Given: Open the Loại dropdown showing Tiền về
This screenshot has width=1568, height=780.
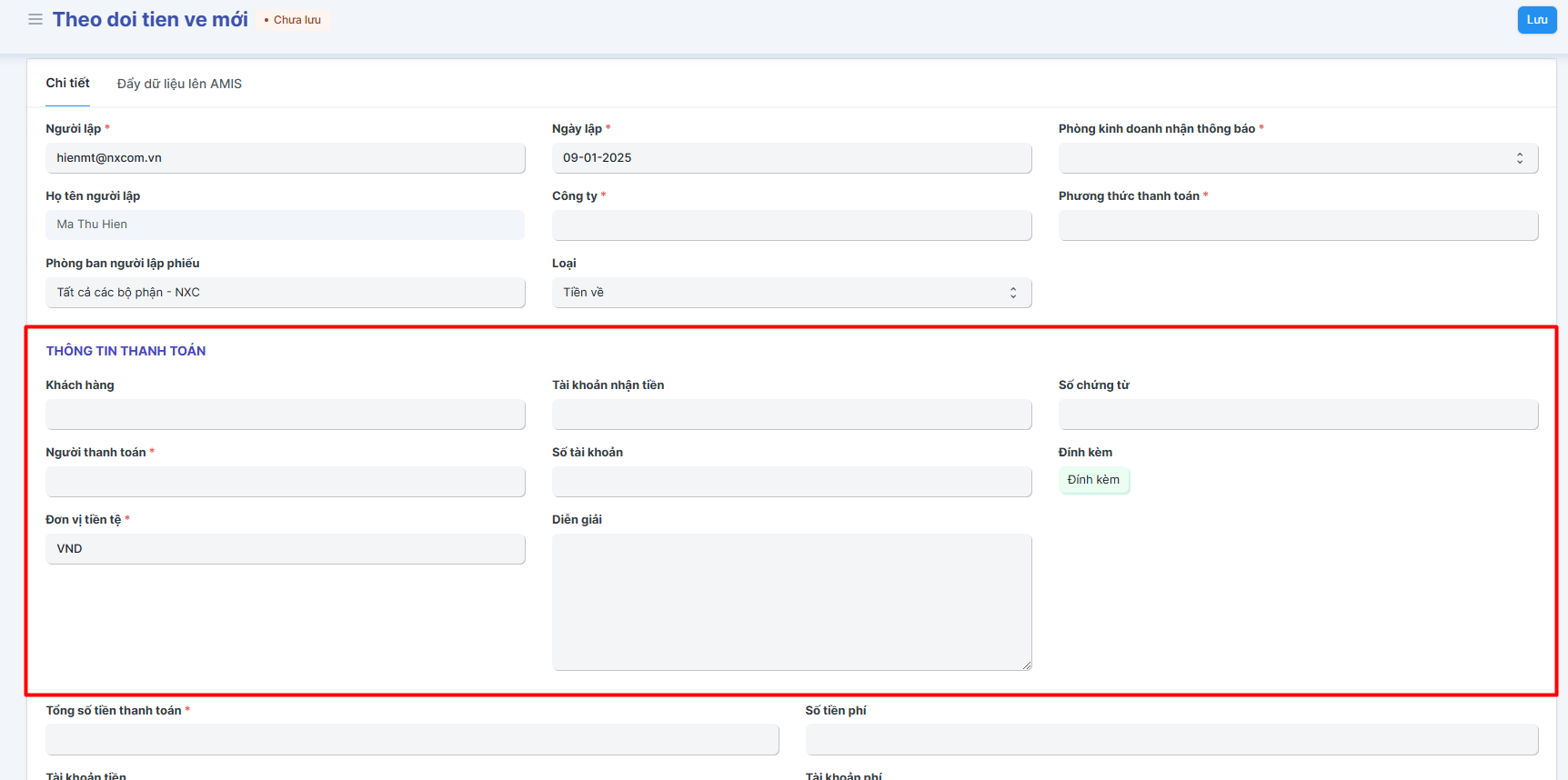Looking at the screenshot, I should [791, 293].
